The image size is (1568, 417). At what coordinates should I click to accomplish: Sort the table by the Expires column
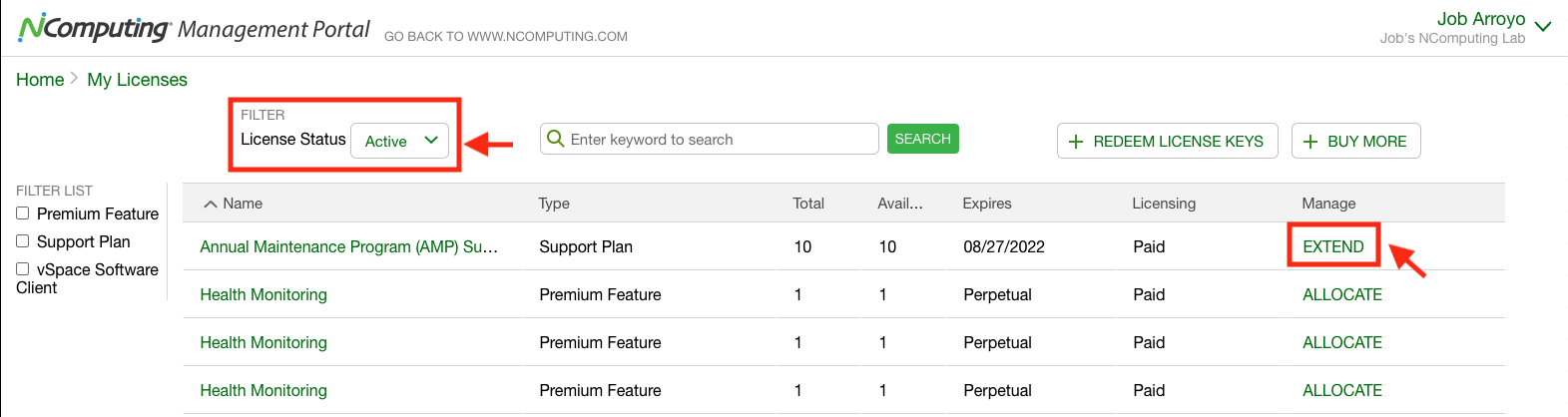pos(987,204)
